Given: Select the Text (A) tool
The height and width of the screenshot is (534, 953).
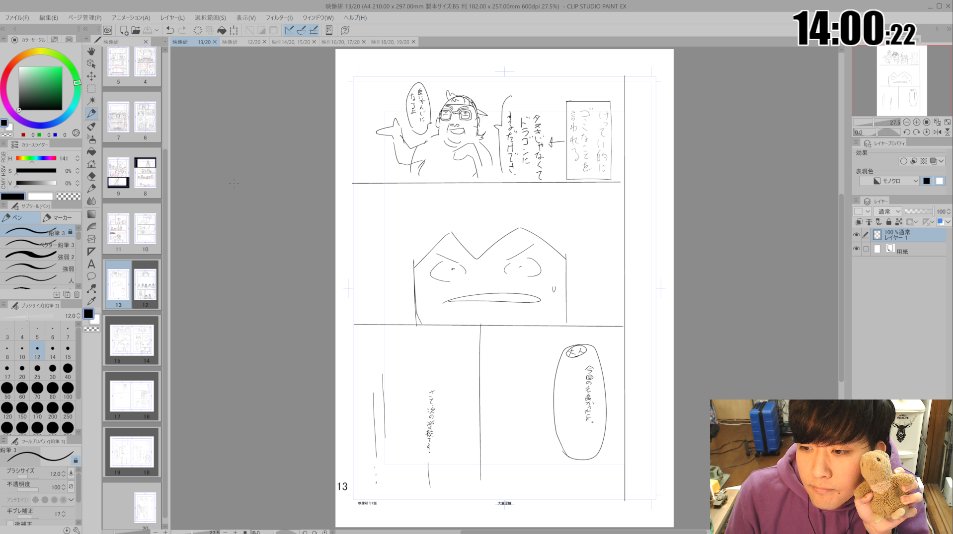Looking at the screenshot, I should click(91, 264).
